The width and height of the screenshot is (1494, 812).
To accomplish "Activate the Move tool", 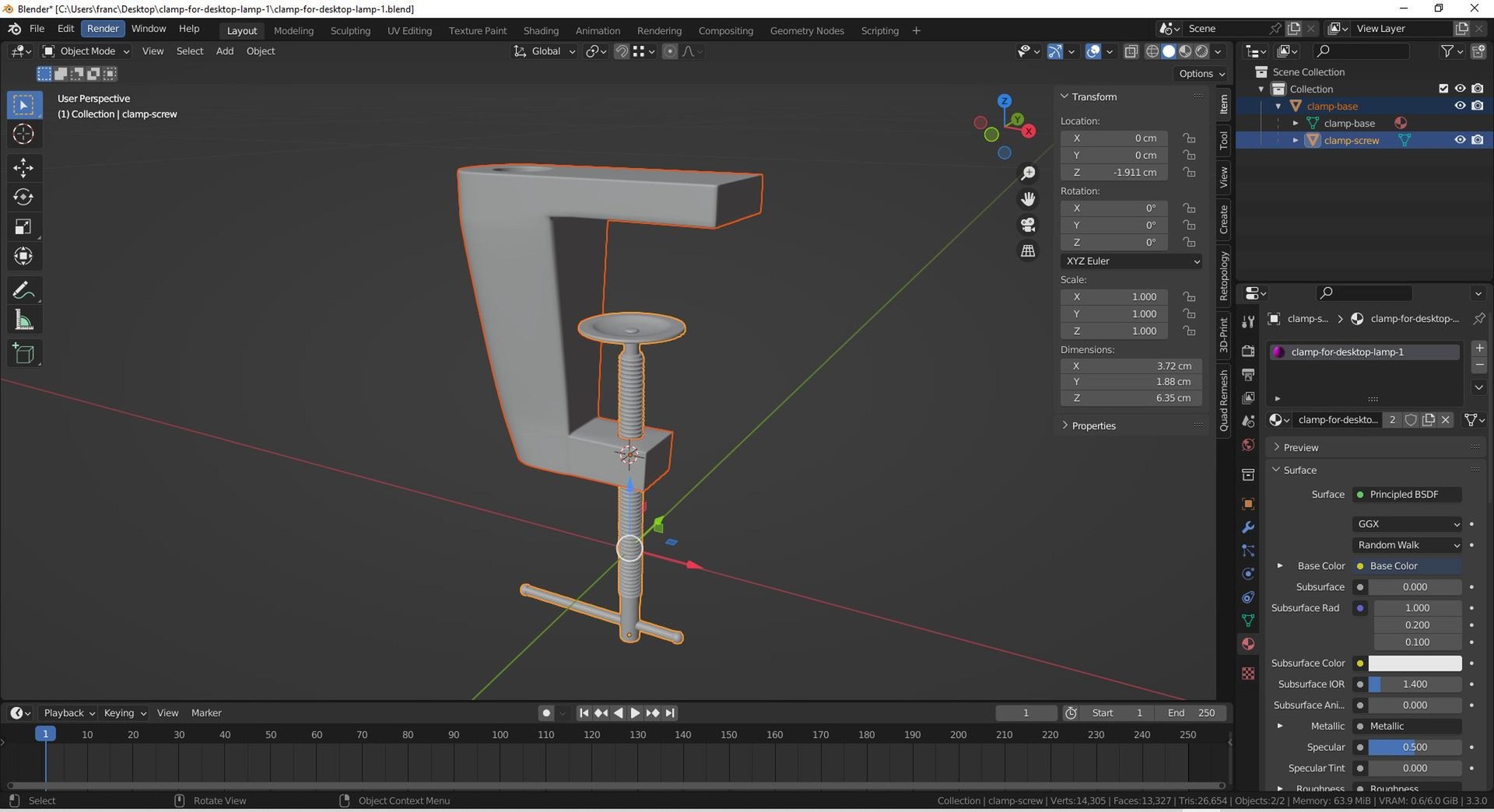I will pyautogui.click(x=23, y=167).
